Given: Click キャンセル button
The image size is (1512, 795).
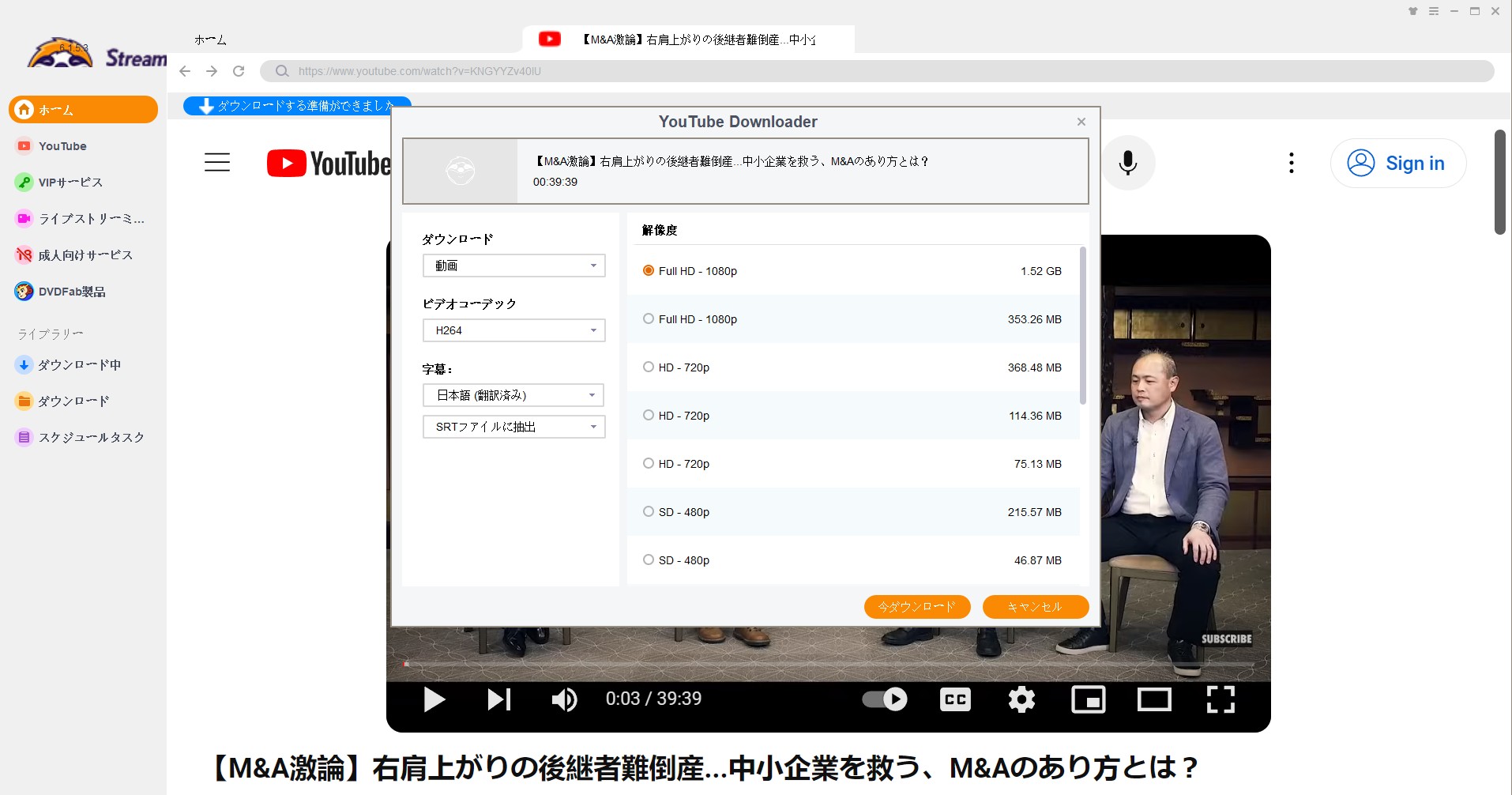Looking at the screenshot, I should pos(1036,607).
